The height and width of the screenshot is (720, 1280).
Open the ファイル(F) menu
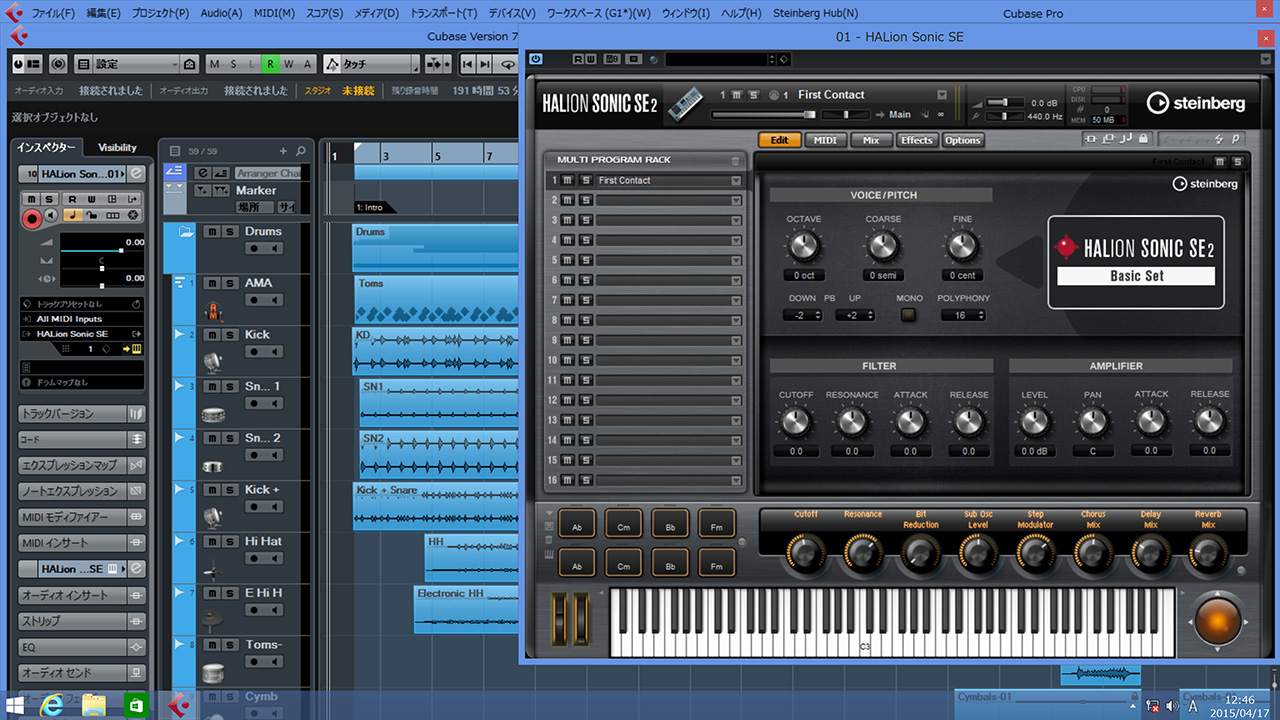coord(53,13)
